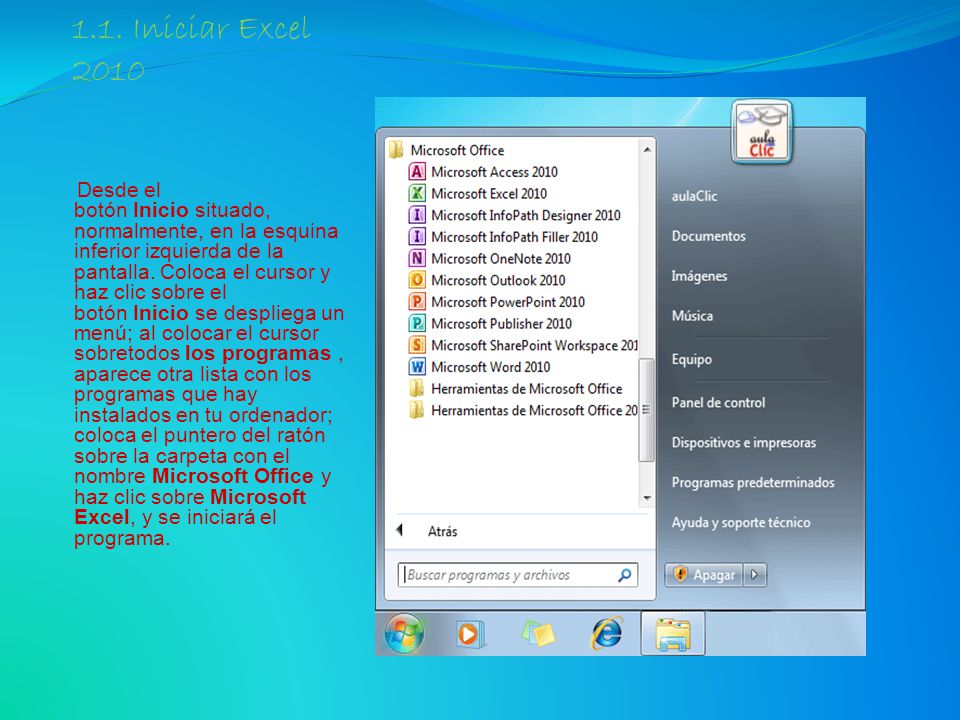
Task: Open Microsoft Publisher 2010 entry
Action: 501,323
